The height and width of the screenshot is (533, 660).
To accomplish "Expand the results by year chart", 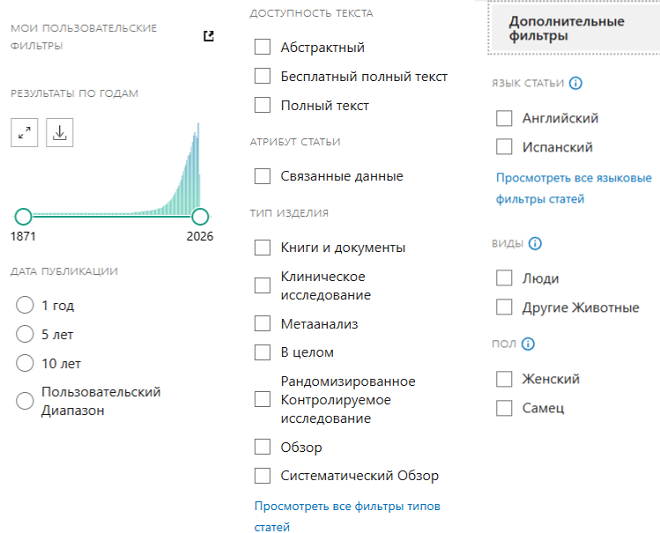I will pyautogui.click(x=25, y=132).
